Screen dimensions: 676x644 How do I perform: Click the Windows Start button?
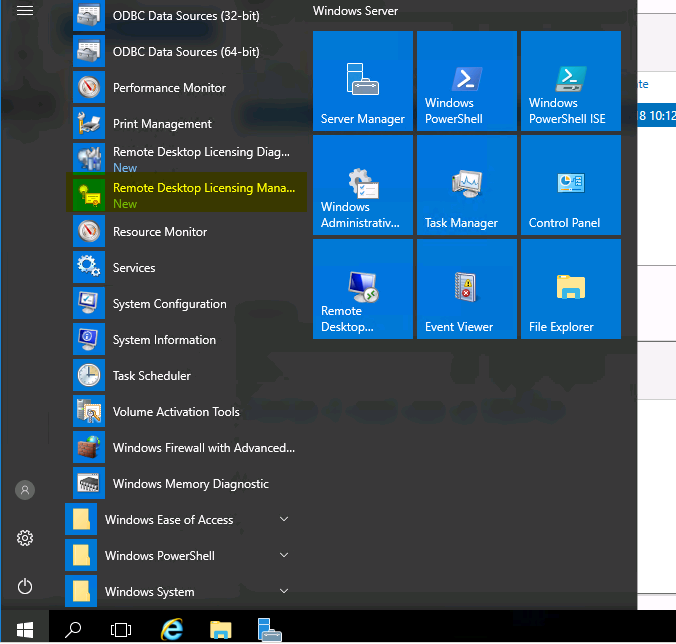pyautogui.click(x=25, y=629)
